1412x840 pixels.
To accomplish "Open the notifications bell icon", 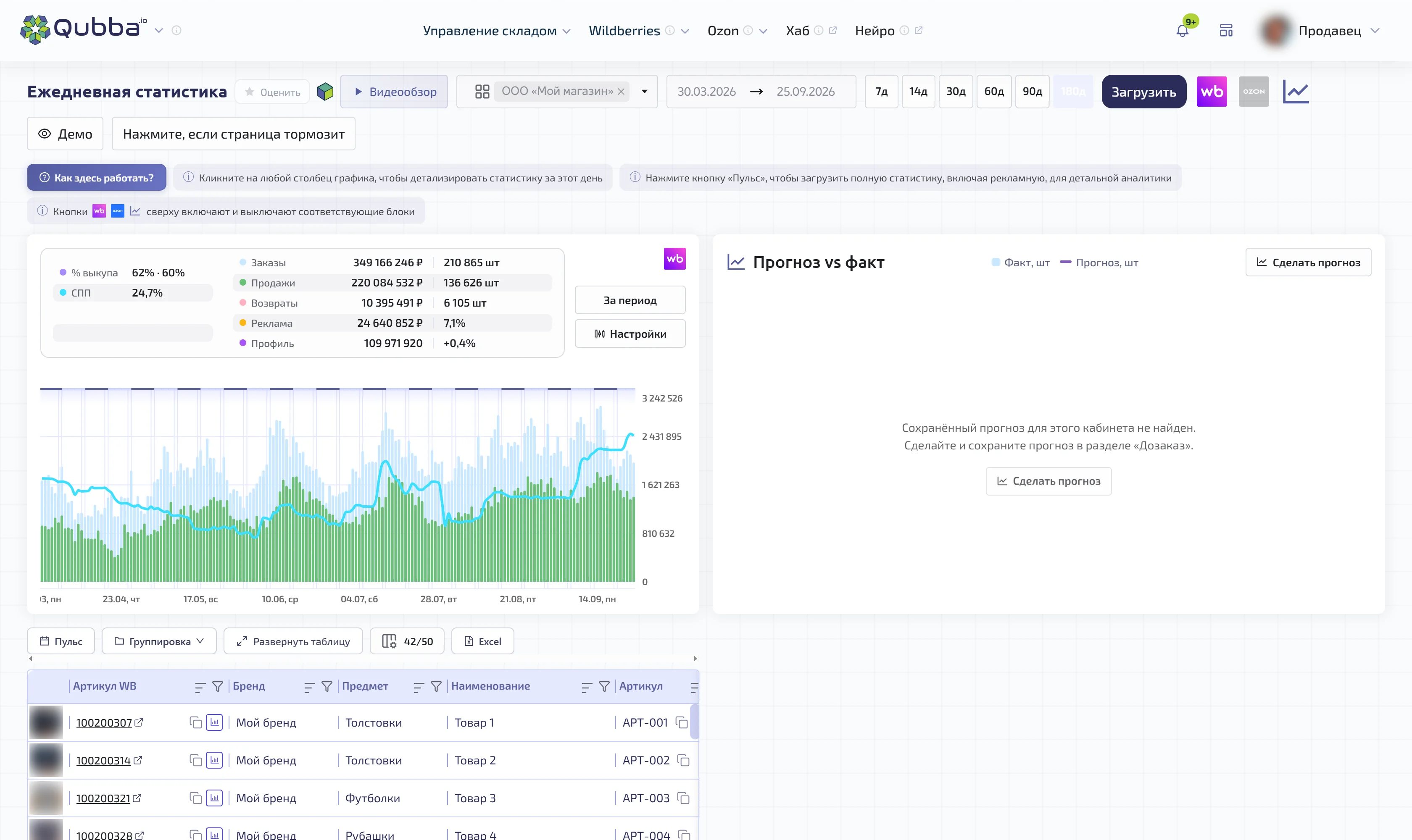I will [1182, 31].
